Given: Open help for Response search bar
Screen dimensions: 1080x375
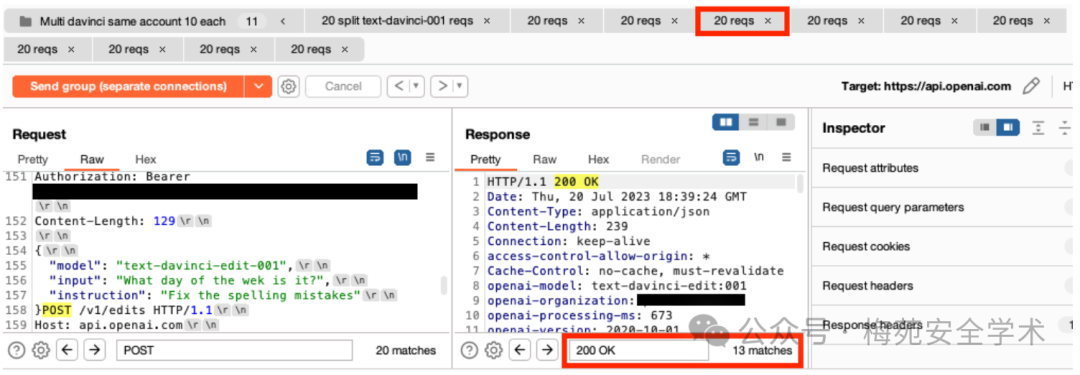Looking at the screenshot, I should click(x=469, y=350).
